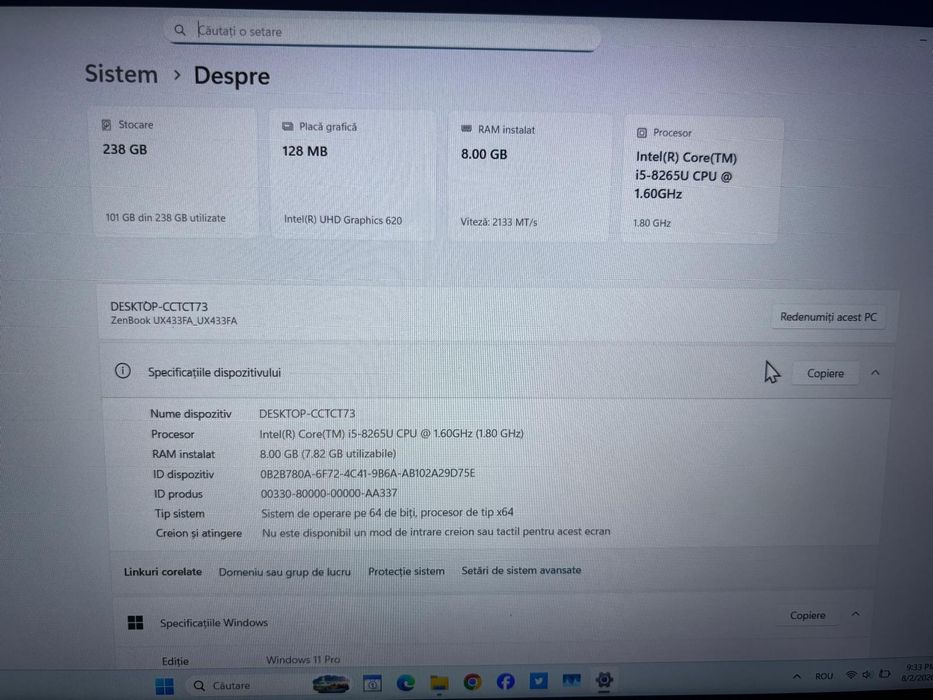933x700 pixels.
Task: Launch Google Chrome from taskbar
Action: coord(472,682)
